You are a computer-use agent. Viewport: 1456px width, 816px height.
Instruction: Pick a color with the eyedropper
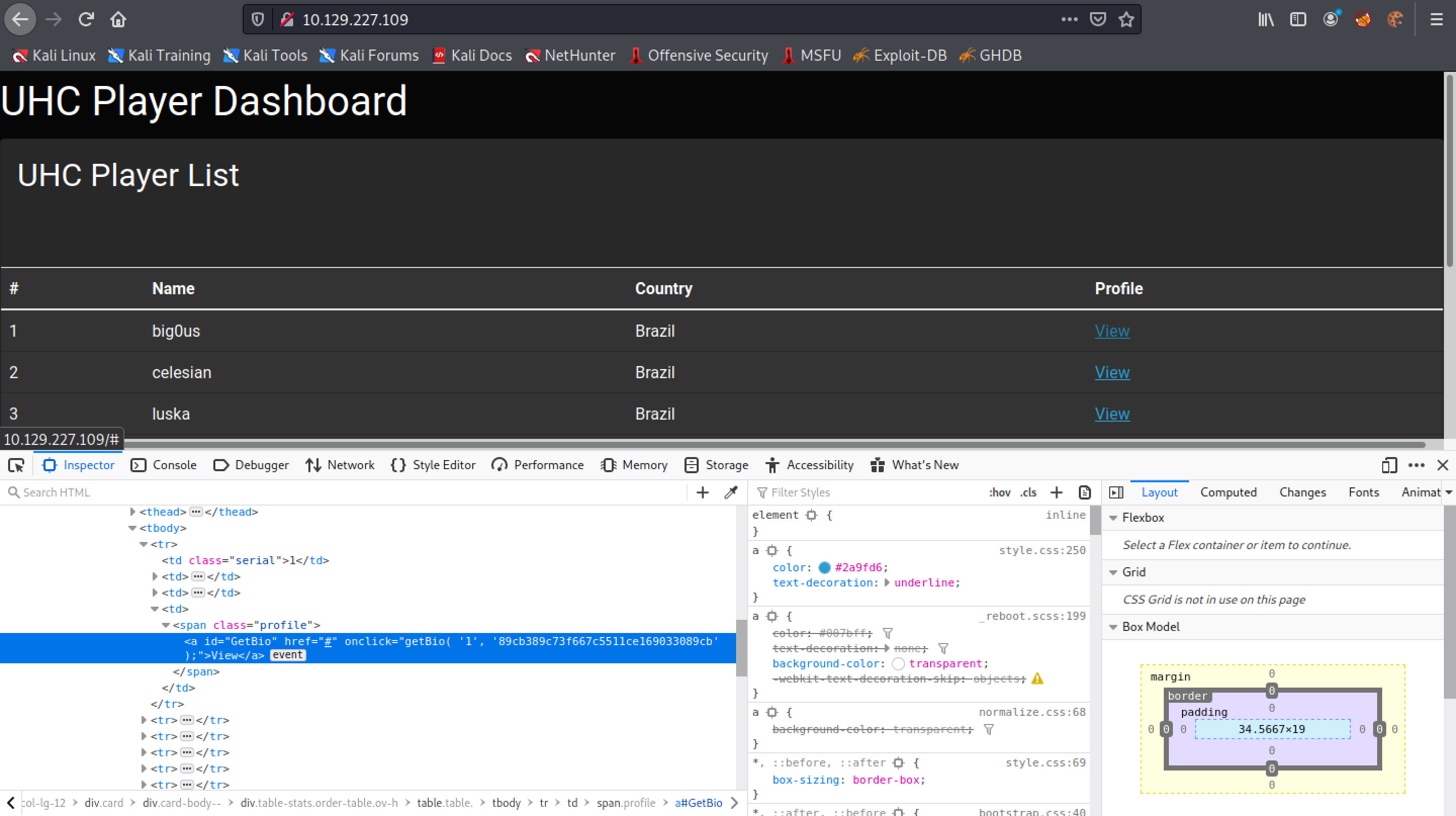[731, 493]
